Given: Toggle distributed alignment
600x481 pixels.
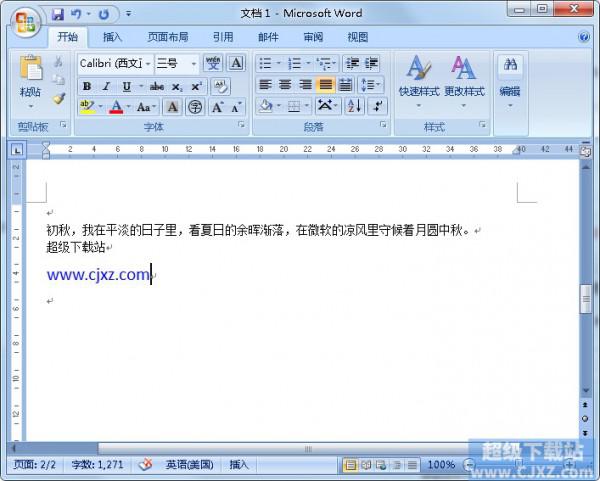Looking at the screenshot, I should click(x=345, y=85).
